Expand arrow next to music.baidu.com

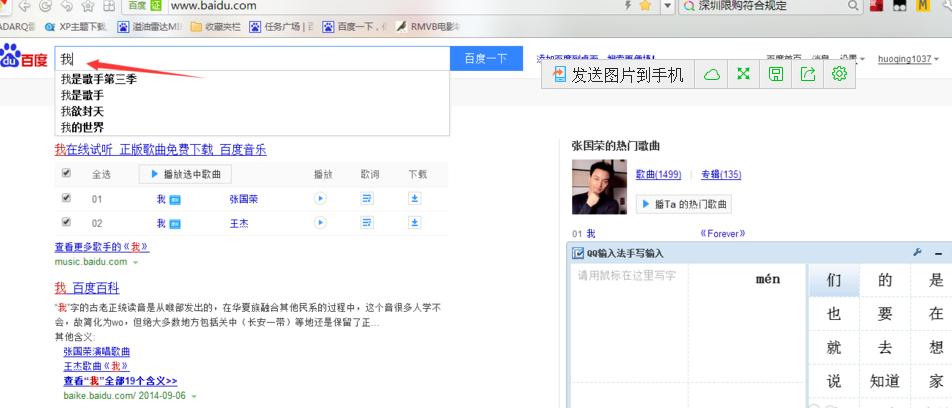(x=135, y=262)
